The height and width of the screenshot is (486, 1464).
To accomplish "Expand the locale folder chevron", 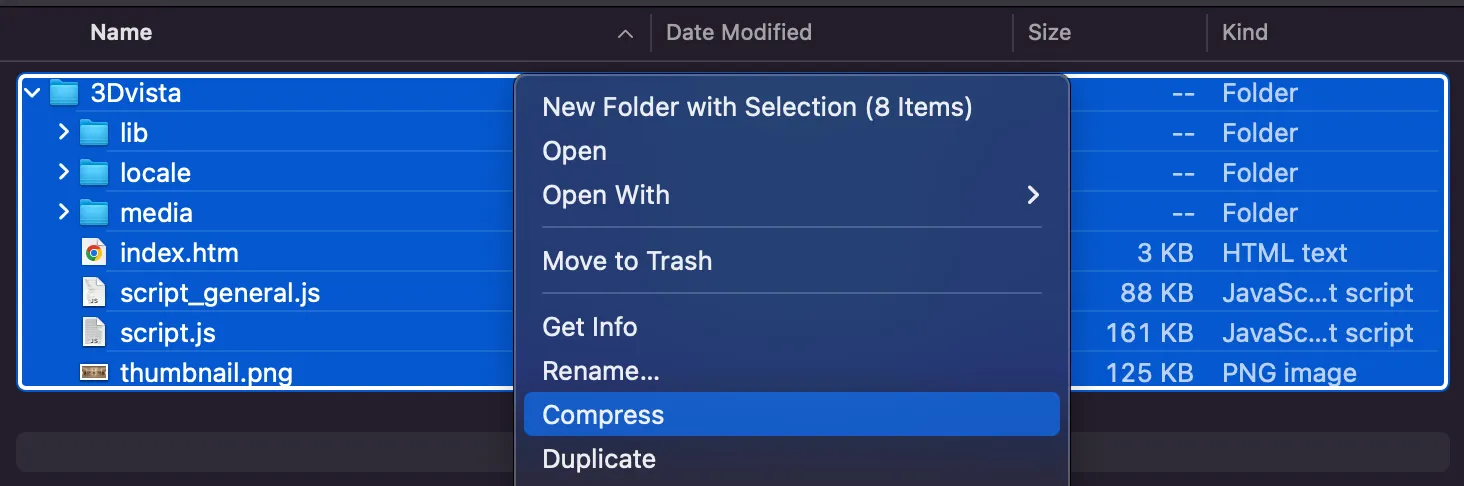I will coord(63,172).
